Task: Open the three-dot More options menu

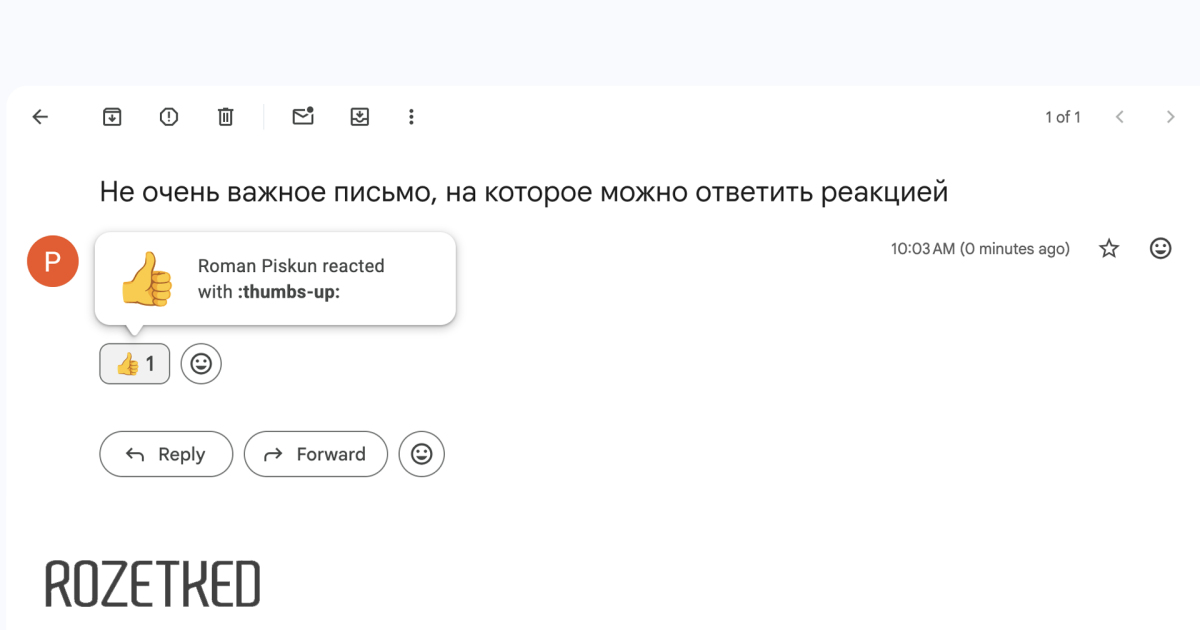Action: (411, 117)
